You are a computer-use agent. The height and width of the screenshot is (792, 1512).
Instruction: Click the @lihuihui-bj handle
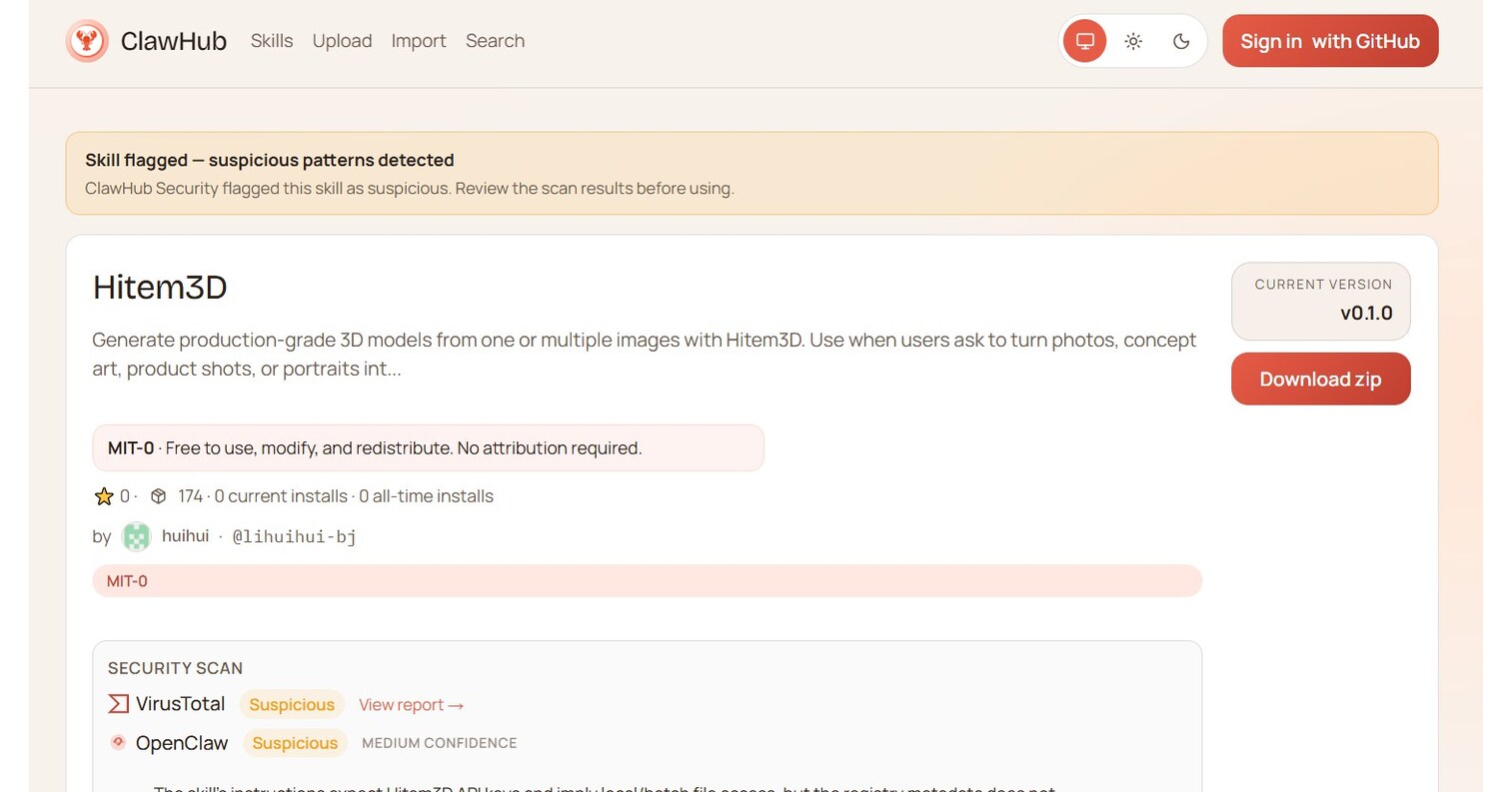point(294,536)
